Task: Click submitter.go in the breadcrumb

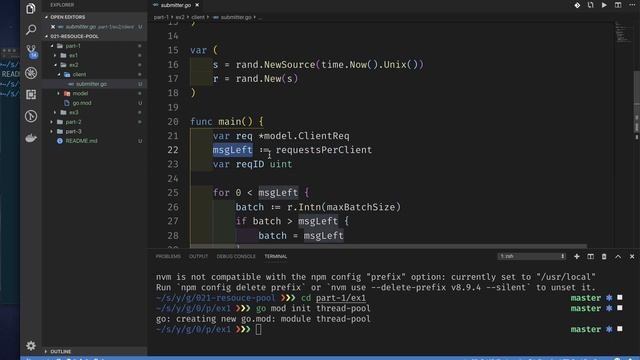Action: click(x=236, y=17)
